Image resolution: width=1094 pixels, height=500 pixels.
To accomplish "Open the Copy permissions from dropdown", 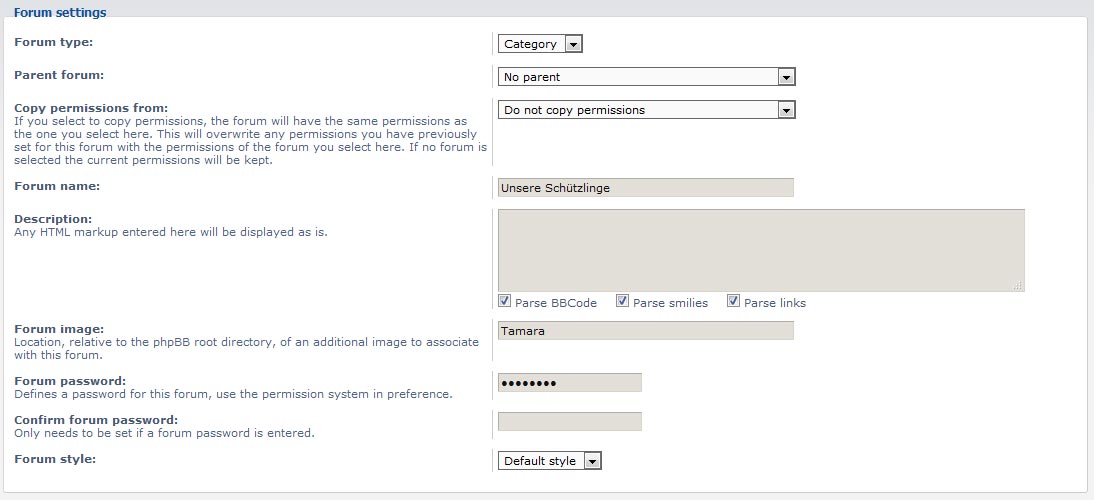I will tap(646, 109).
